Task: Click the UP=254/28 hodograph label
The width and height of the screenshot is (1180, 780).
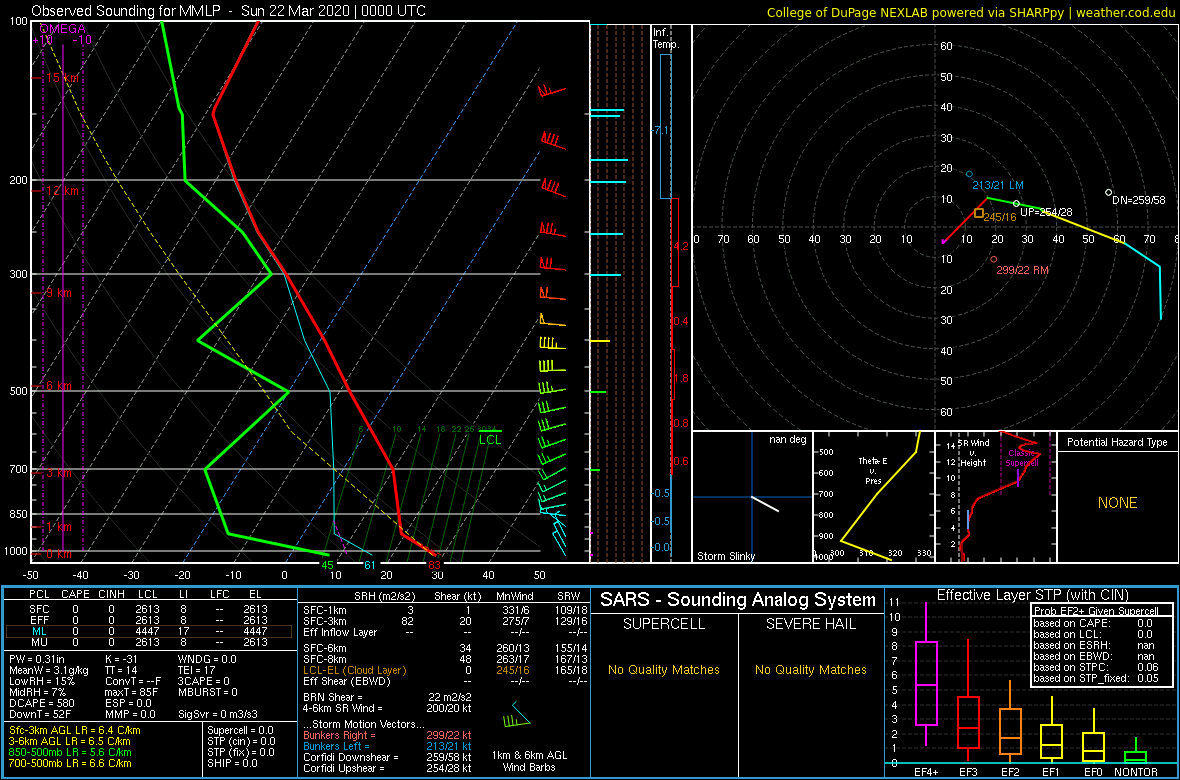Action: [1046, 213]
